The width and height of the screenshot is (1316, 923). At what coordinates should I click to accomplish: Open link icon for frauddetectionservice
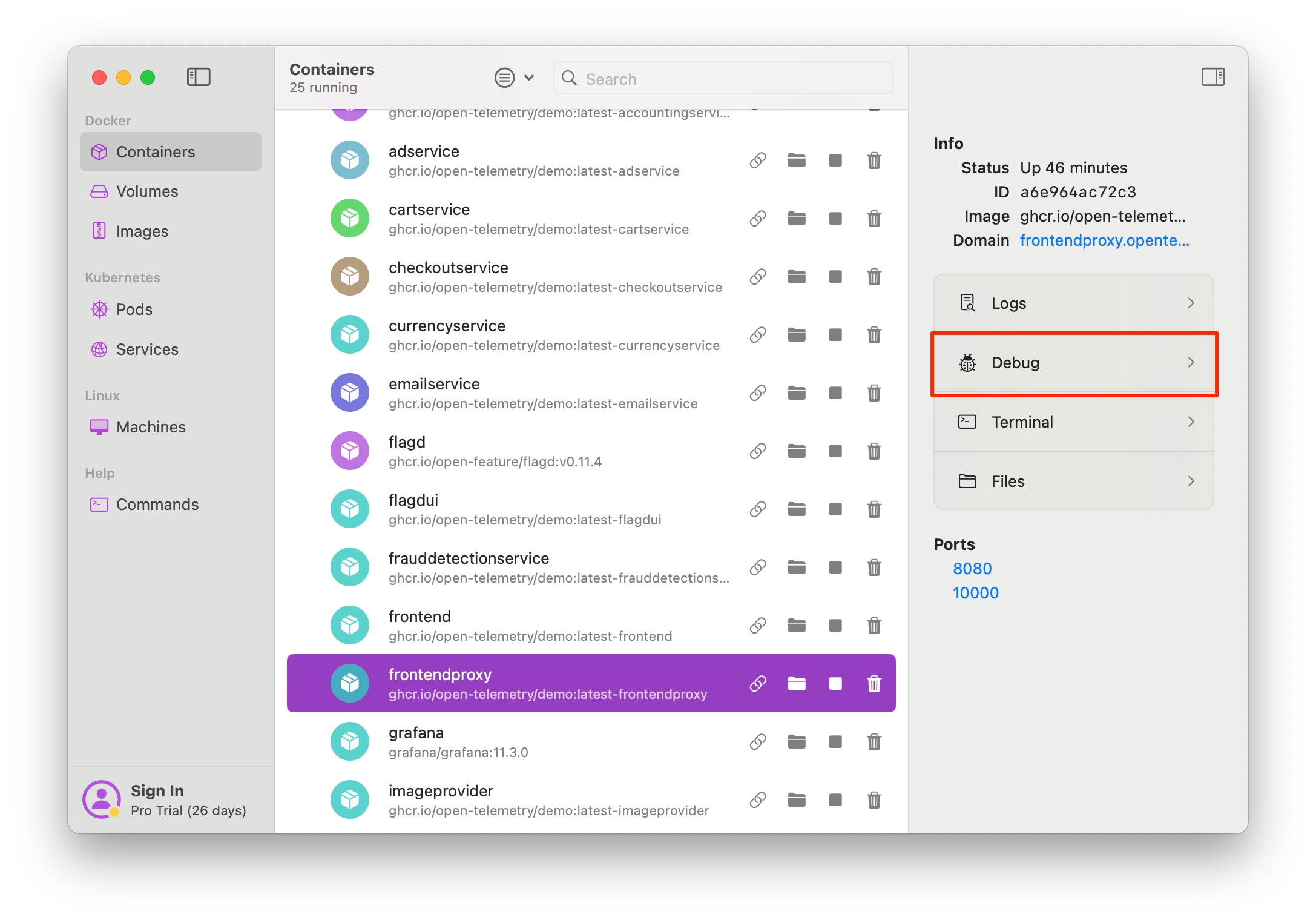click(758, 567)
